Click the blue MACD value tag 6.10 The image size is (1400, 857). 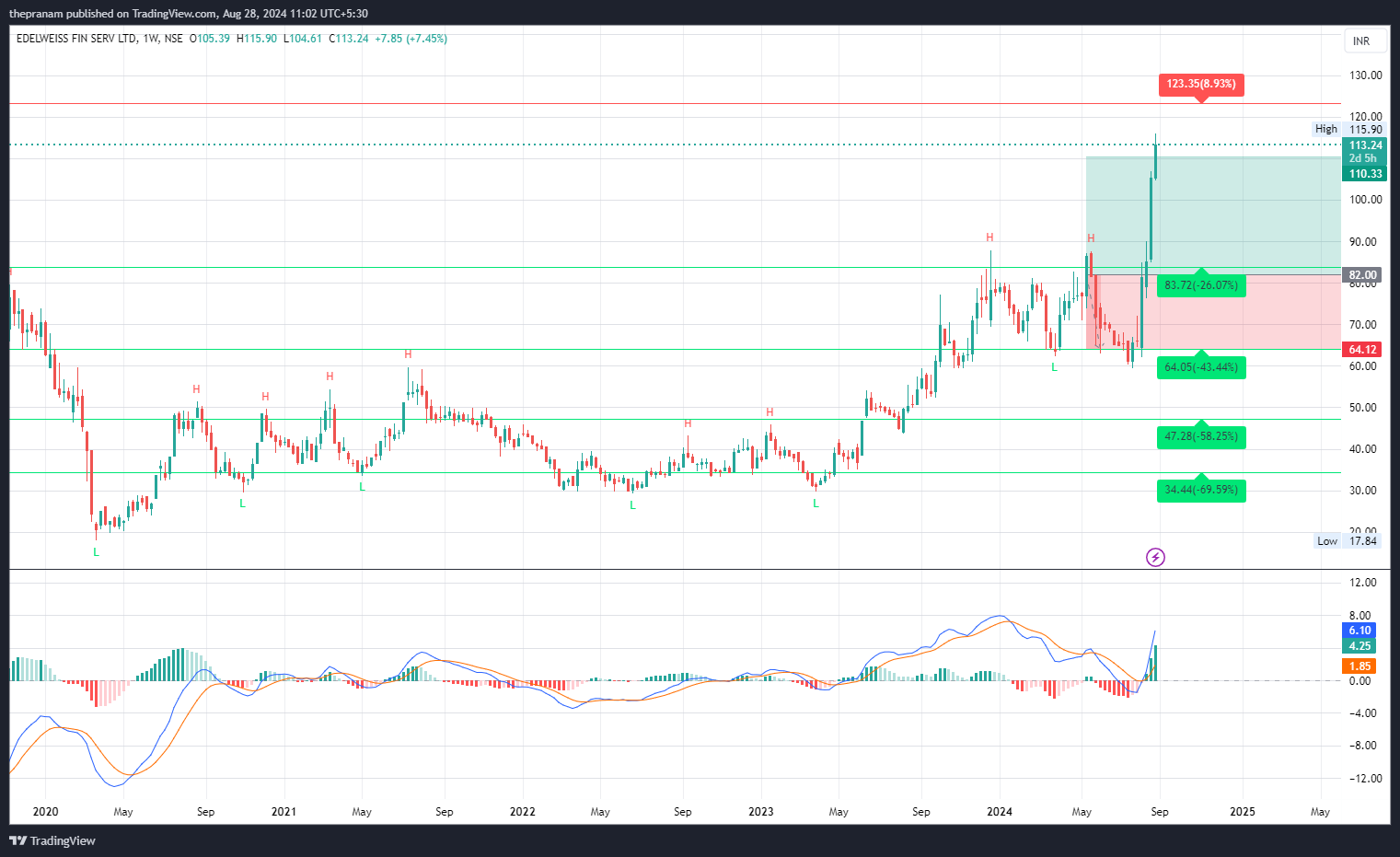tap(1360, 631)
